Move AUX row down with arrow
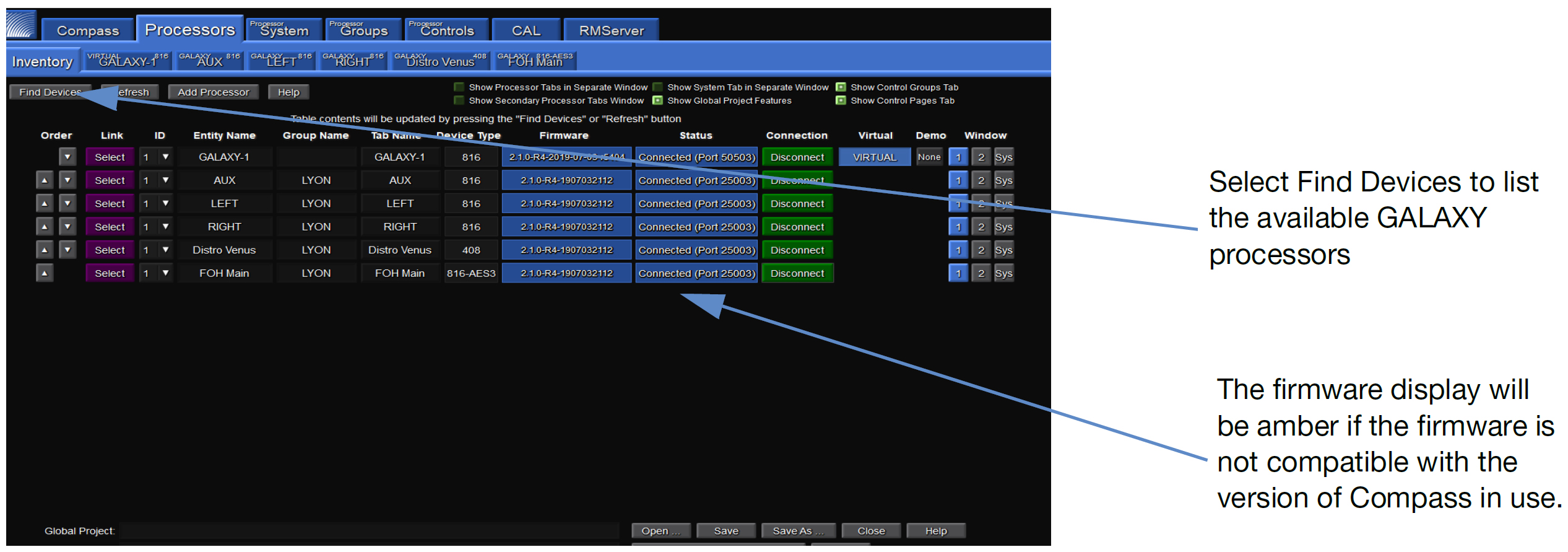 [67, 180]
